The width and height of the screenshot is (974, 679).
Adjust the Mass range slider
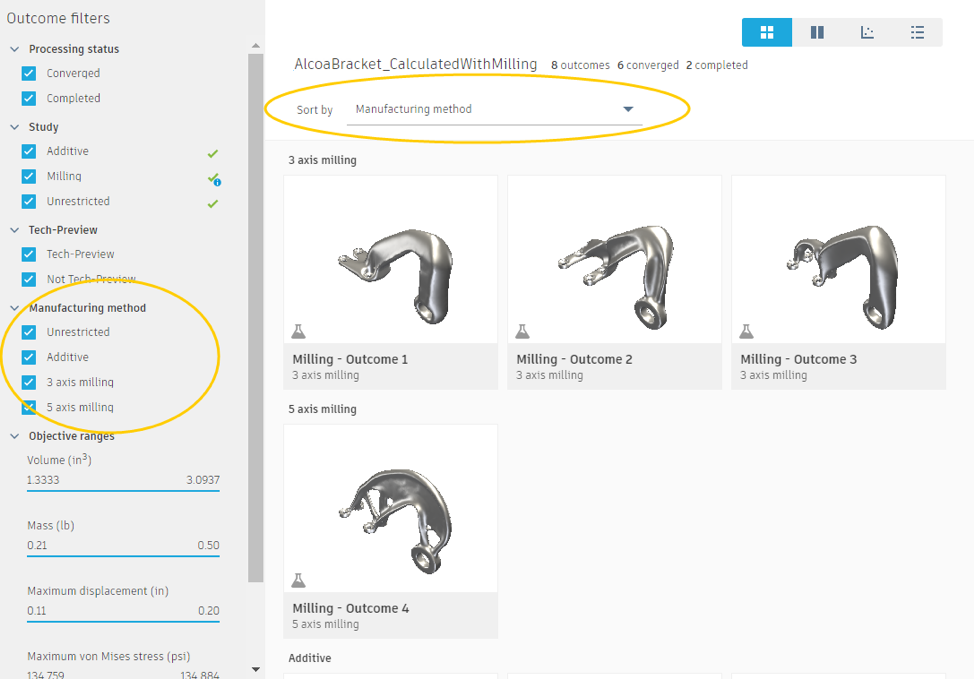123,556
